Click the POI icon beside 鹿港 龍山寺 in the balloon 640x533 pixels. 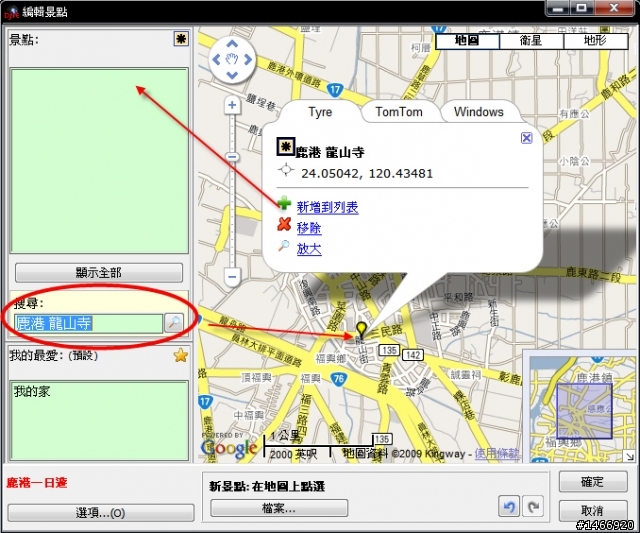pos(285,147)
